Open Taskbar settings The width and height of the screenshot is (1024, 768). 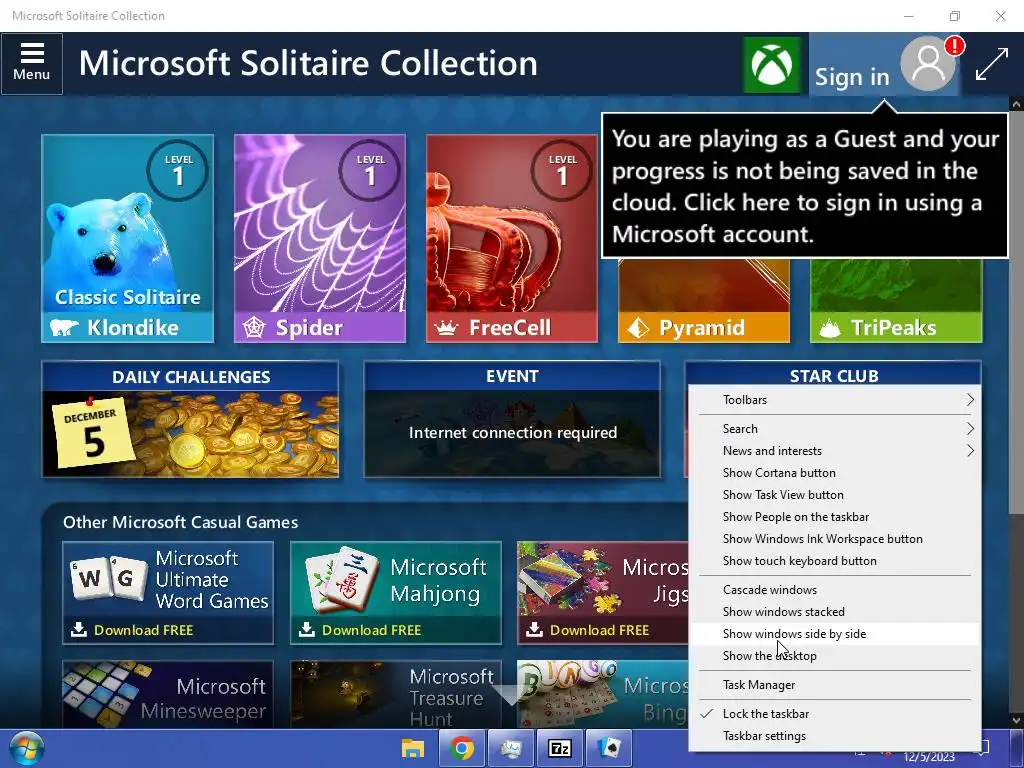(x=835, y=736)
